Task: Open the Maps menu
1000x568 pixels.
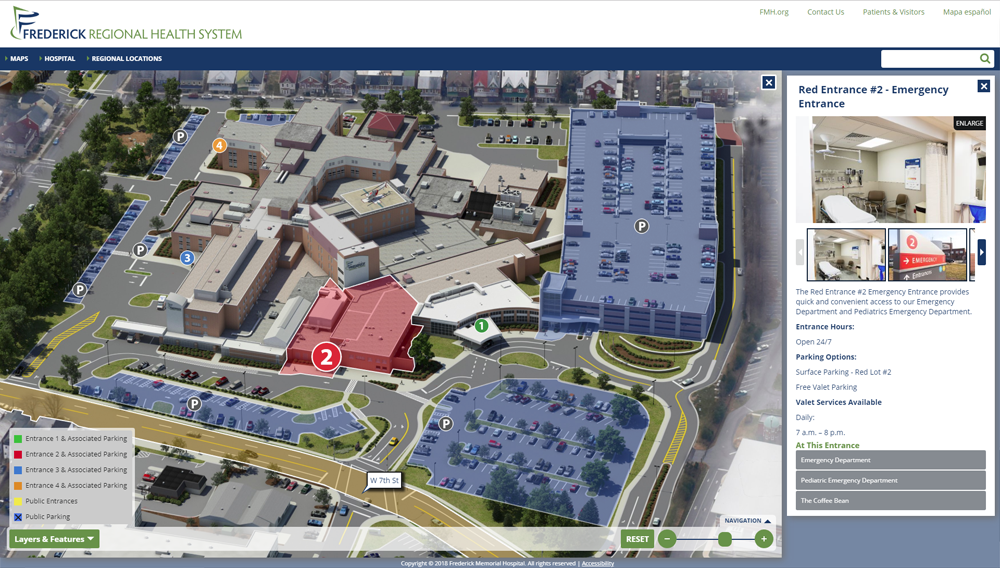Action: pos(18,59)
